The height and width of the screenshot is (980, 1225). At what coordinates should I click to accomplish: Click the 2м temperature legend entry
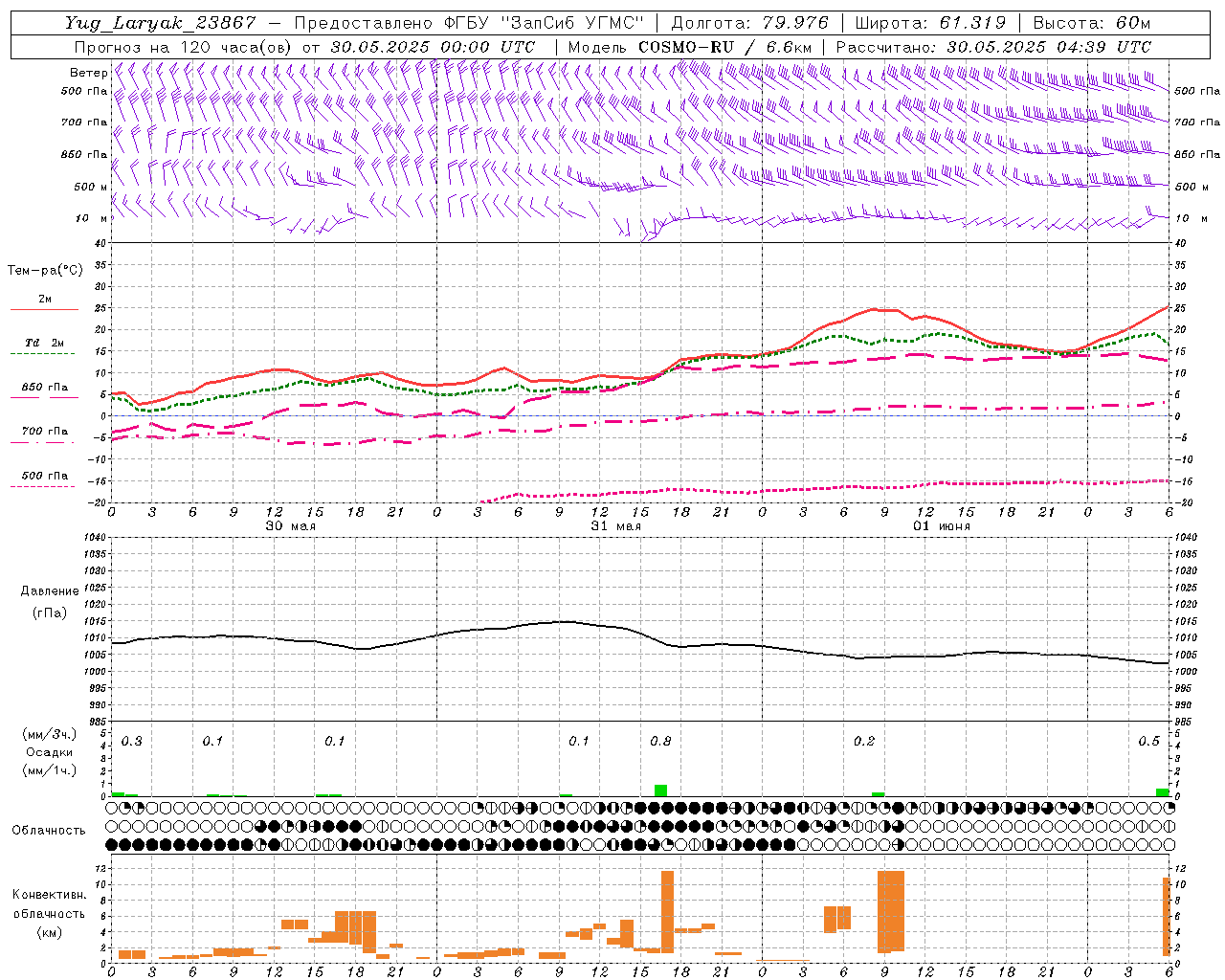coord(45,300)
